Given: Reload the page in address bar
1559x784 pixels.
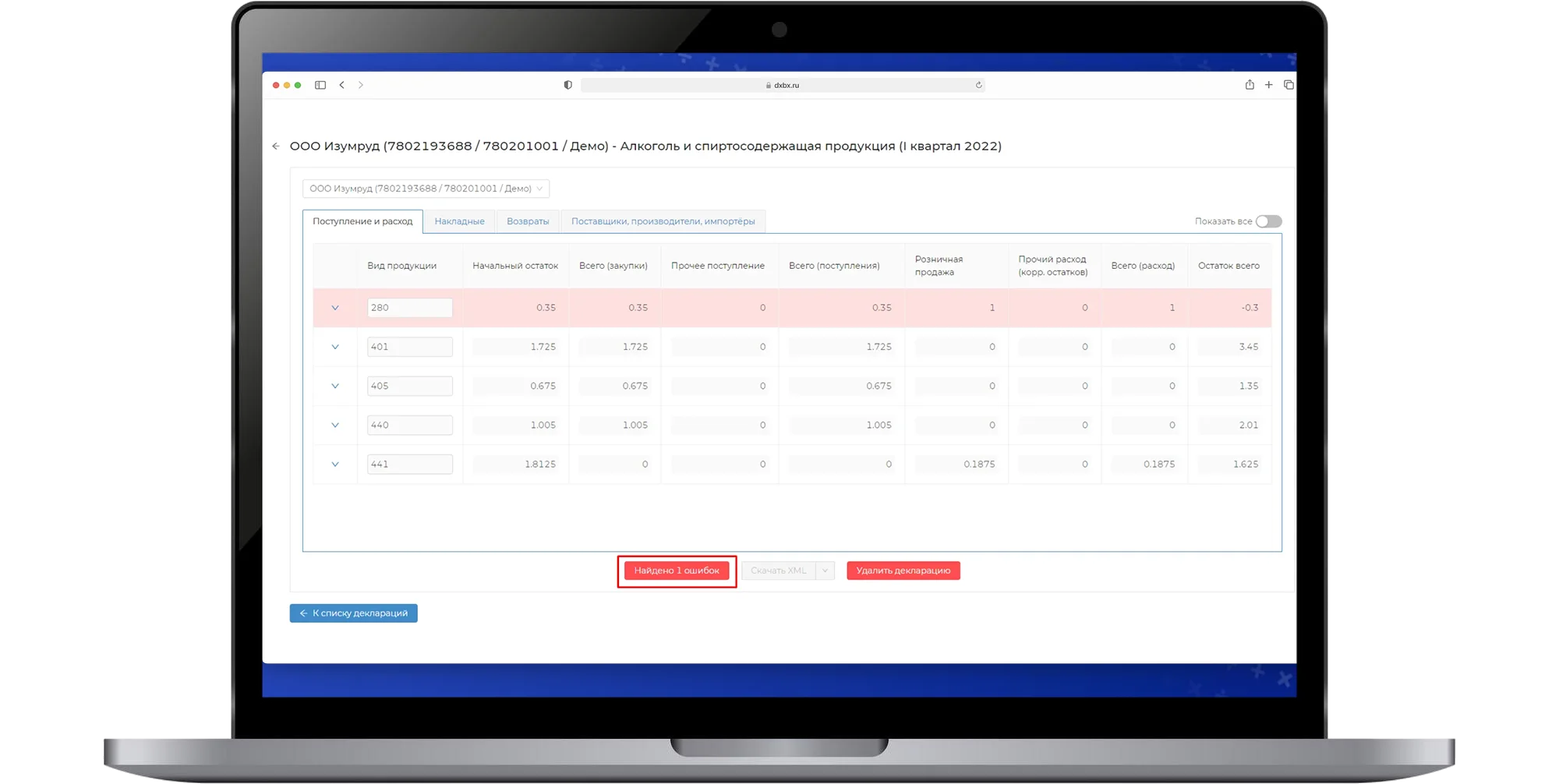Looking at the screenshot, I should [978, 85].
